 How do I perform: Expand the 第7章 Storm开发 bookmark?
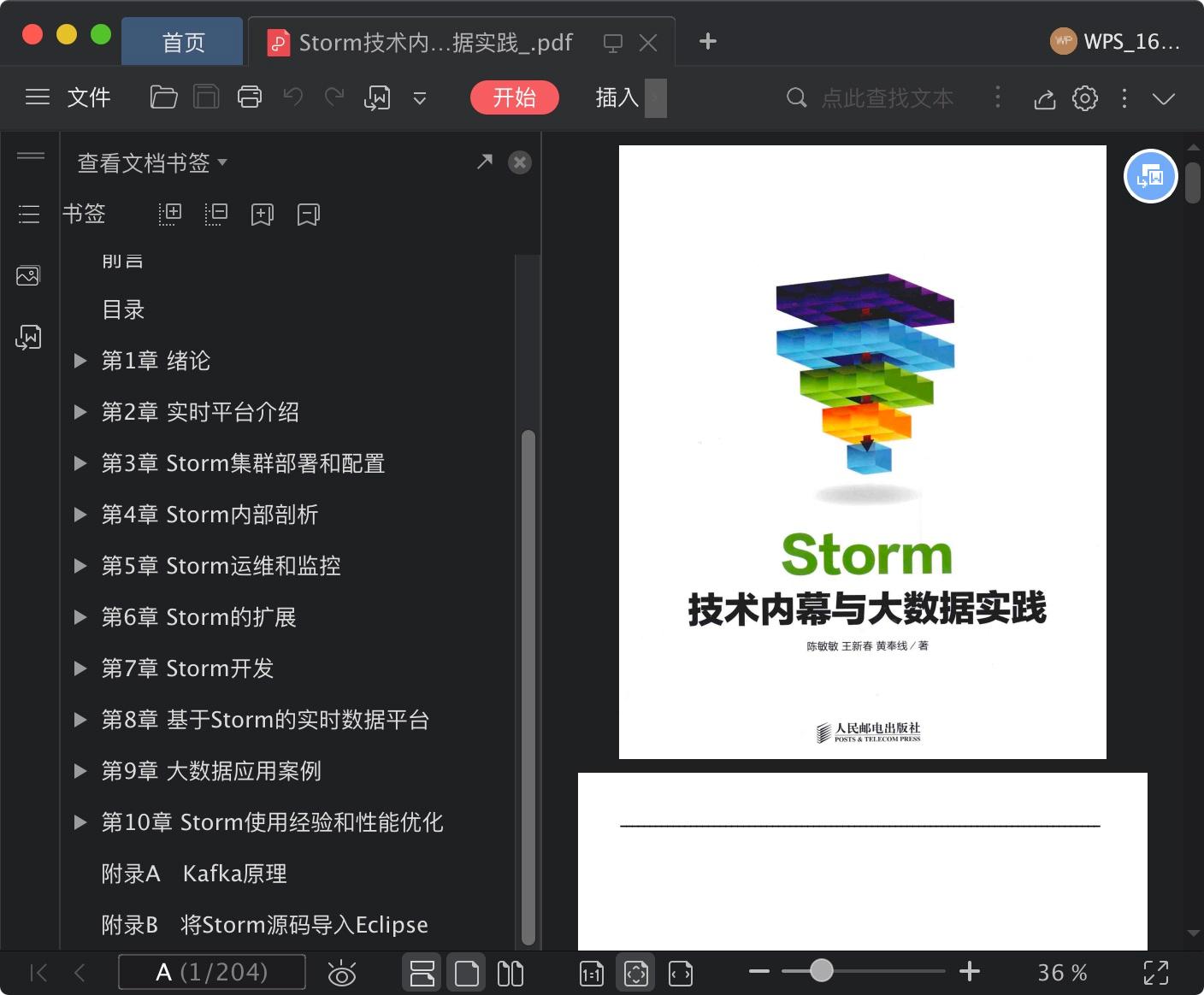(x=80, y=668)
